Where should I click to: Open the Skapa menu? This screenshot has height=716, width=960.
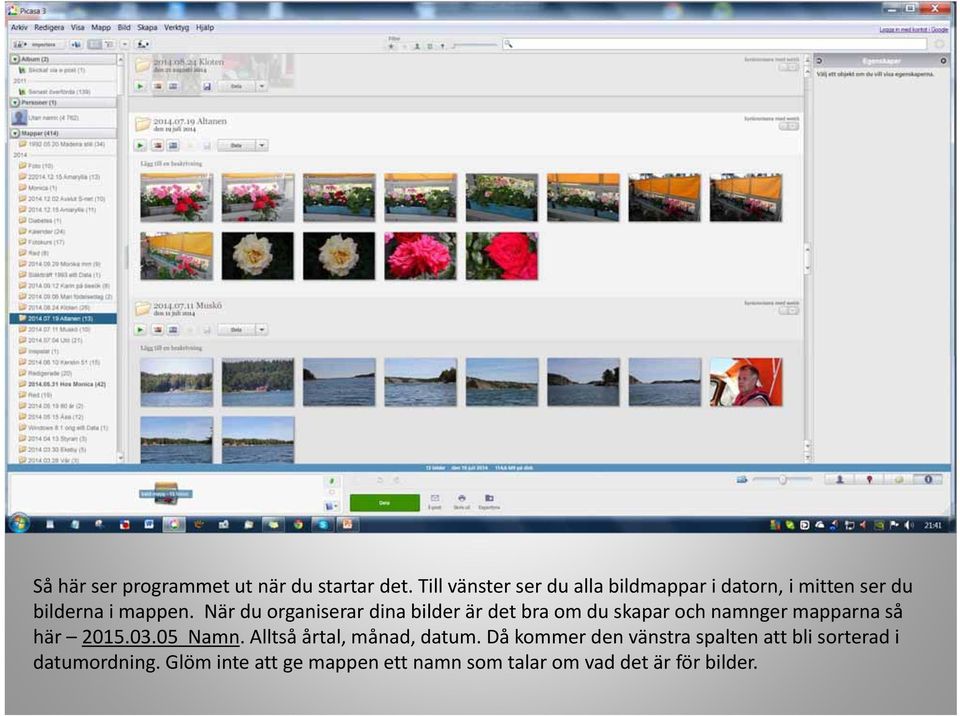click(x=147, y=28)
